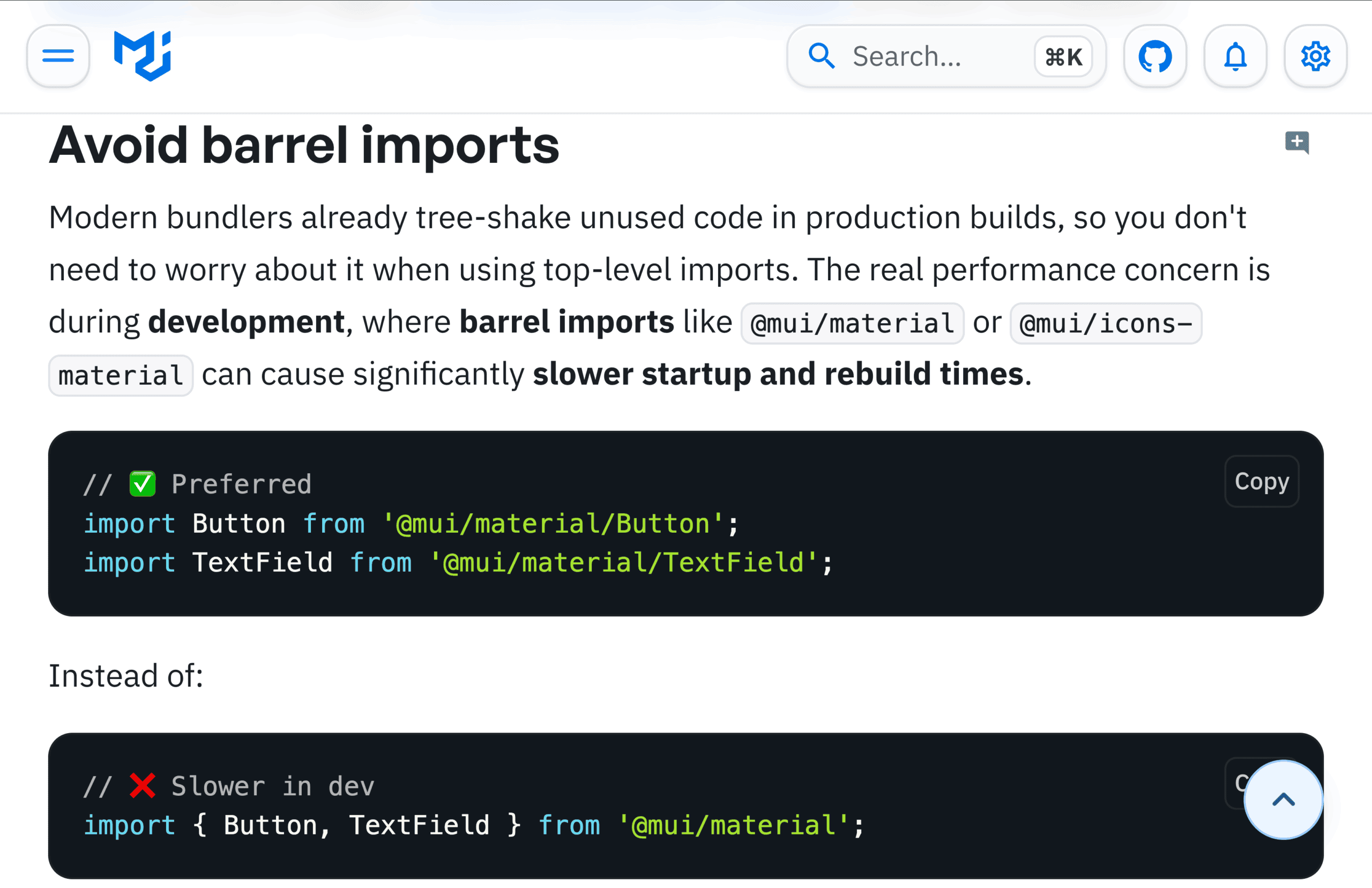Show notifications via bell icon
Viewport: 1372px width, 888px height.
[1235, 56]
